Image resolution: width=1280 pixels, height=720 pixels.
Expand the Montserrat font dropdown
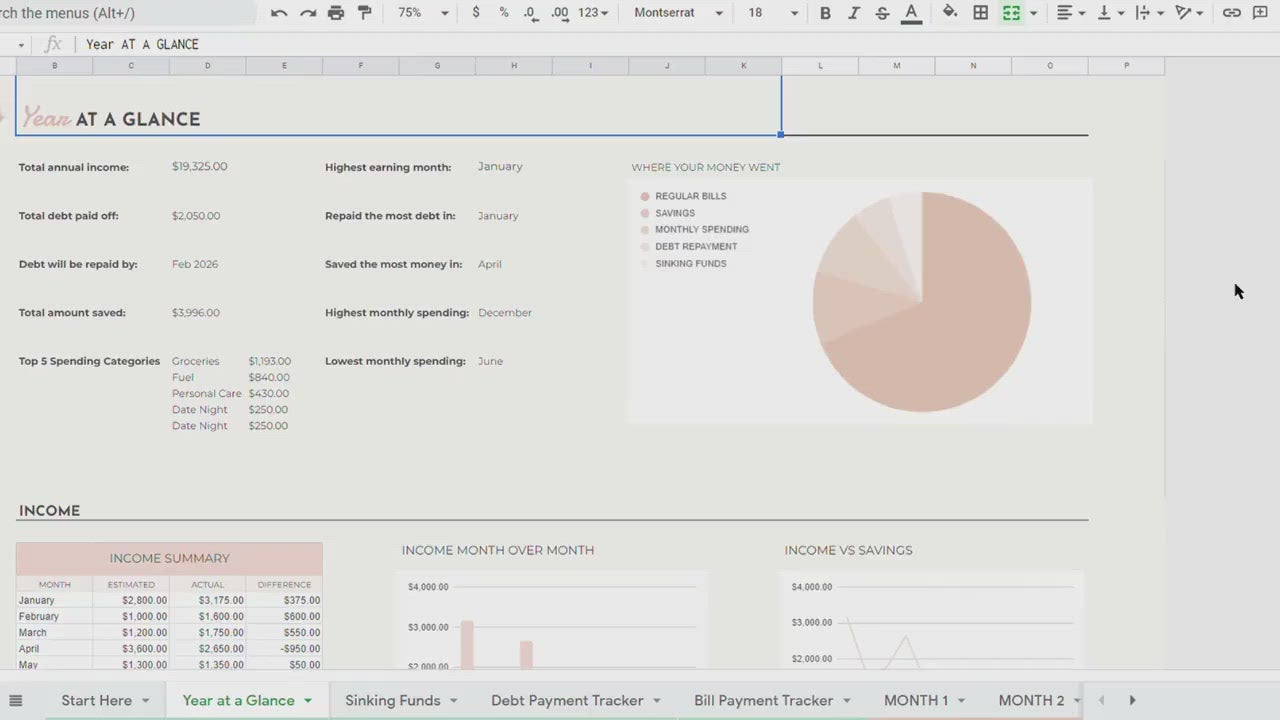coord(678,13)
